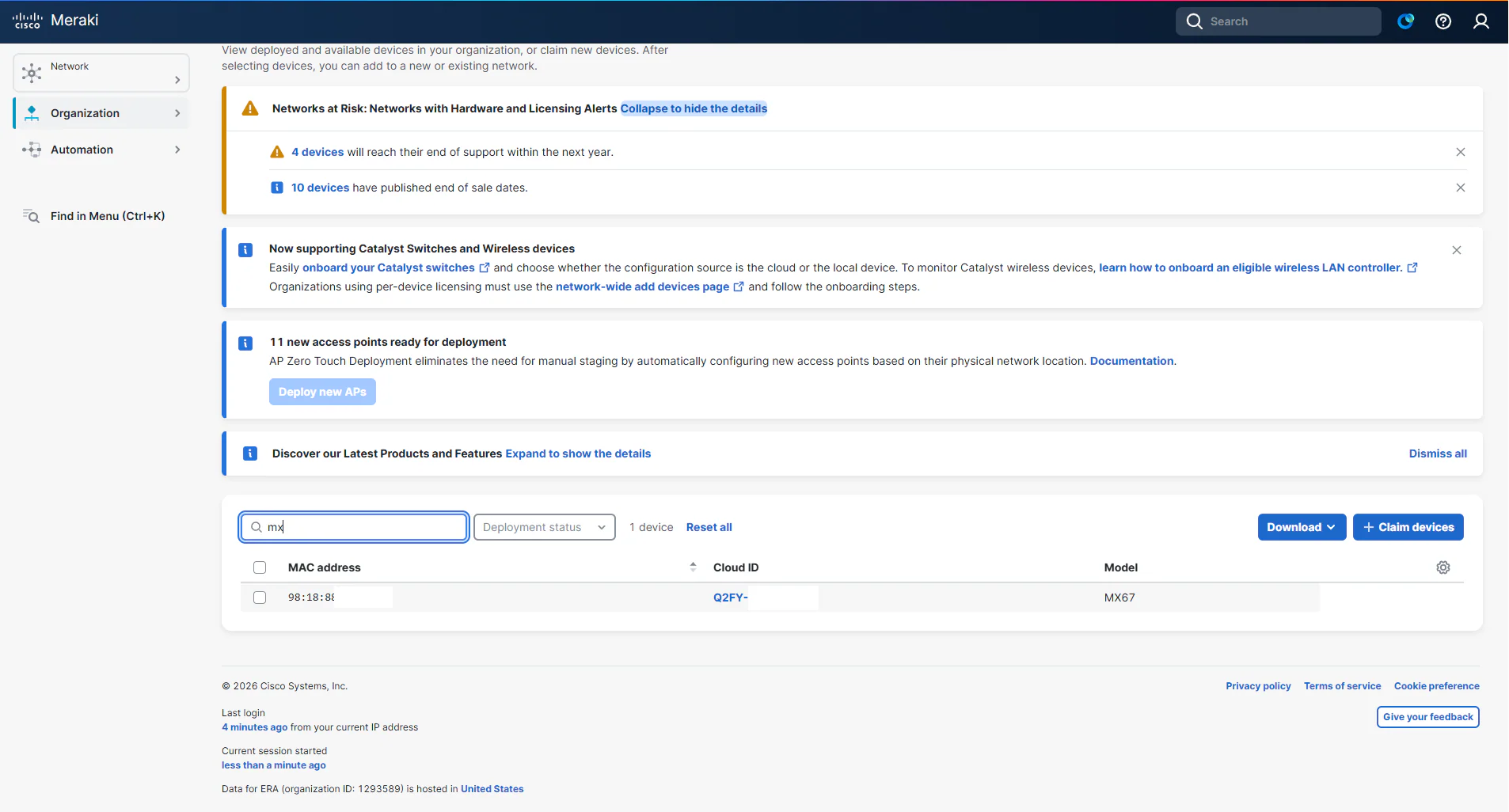1509x812 pixels.
Task: Sort by MAC address arrow icon
Action: (x=693, y=567)
